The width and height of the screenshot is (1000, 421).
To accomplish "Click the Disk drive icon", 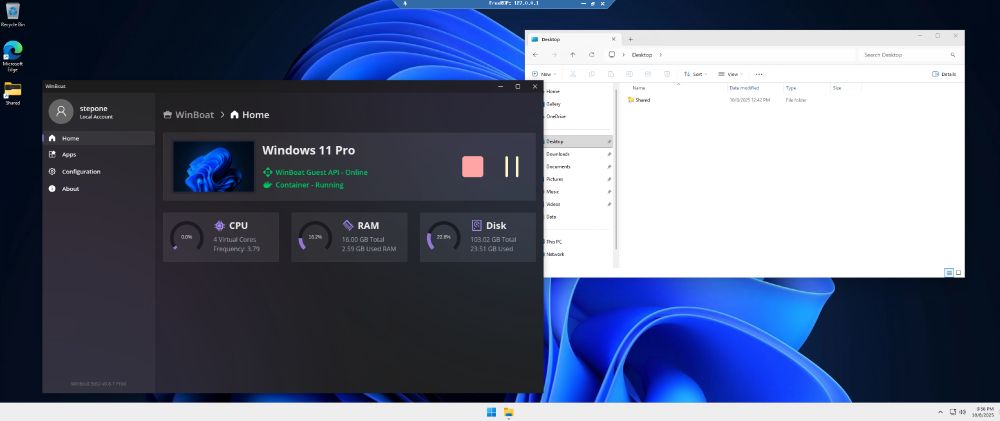I will coord(476,225).
